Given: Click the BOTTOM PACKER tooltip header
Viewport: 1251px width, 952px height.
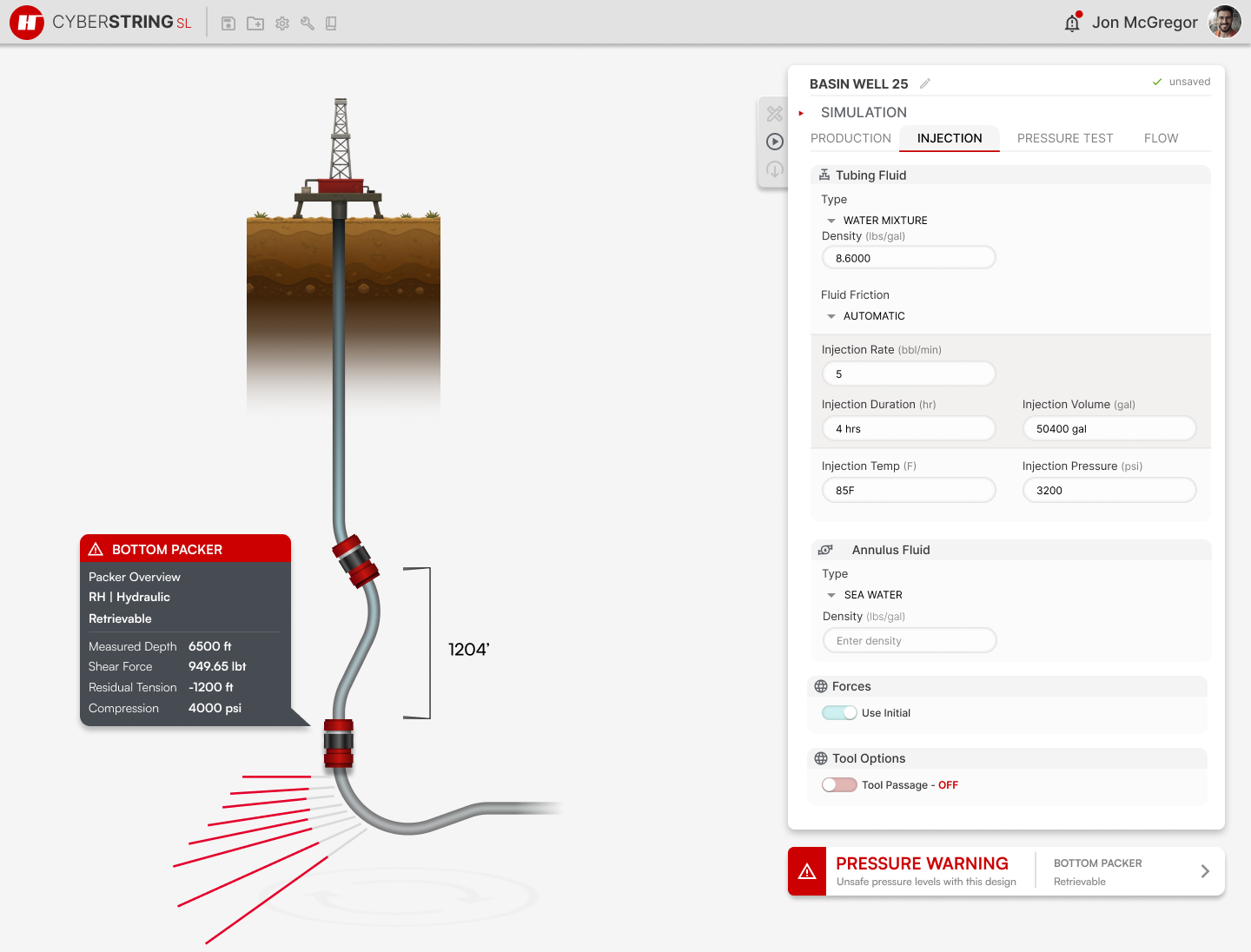Looking at the screenshot, I should click(185, 549).
